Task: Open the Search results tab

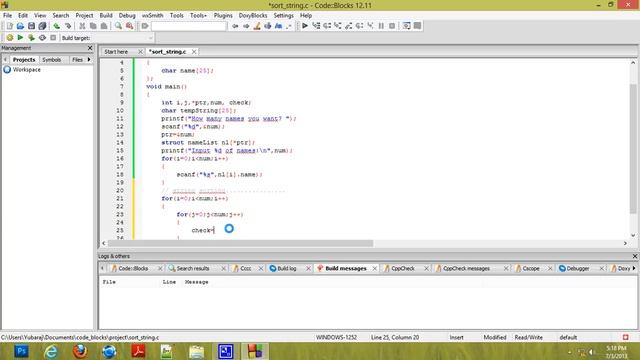Action: 193,269
